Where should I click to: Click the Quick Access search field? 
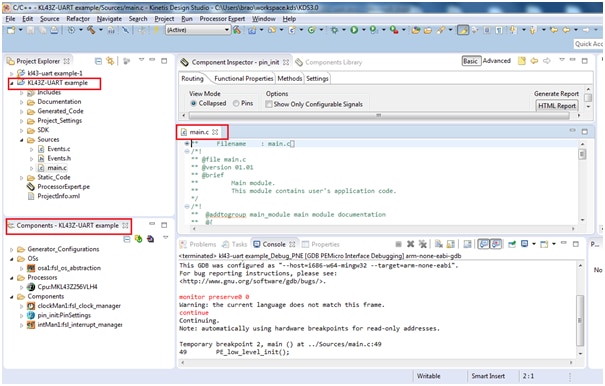(x=588, y=44)
